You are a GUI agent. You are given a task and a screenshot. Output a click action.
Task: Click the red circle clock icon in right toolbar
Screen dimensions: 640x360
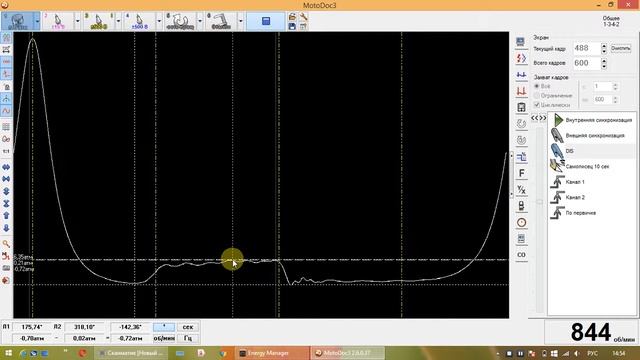pyautogui.click(x=521, y=222)
